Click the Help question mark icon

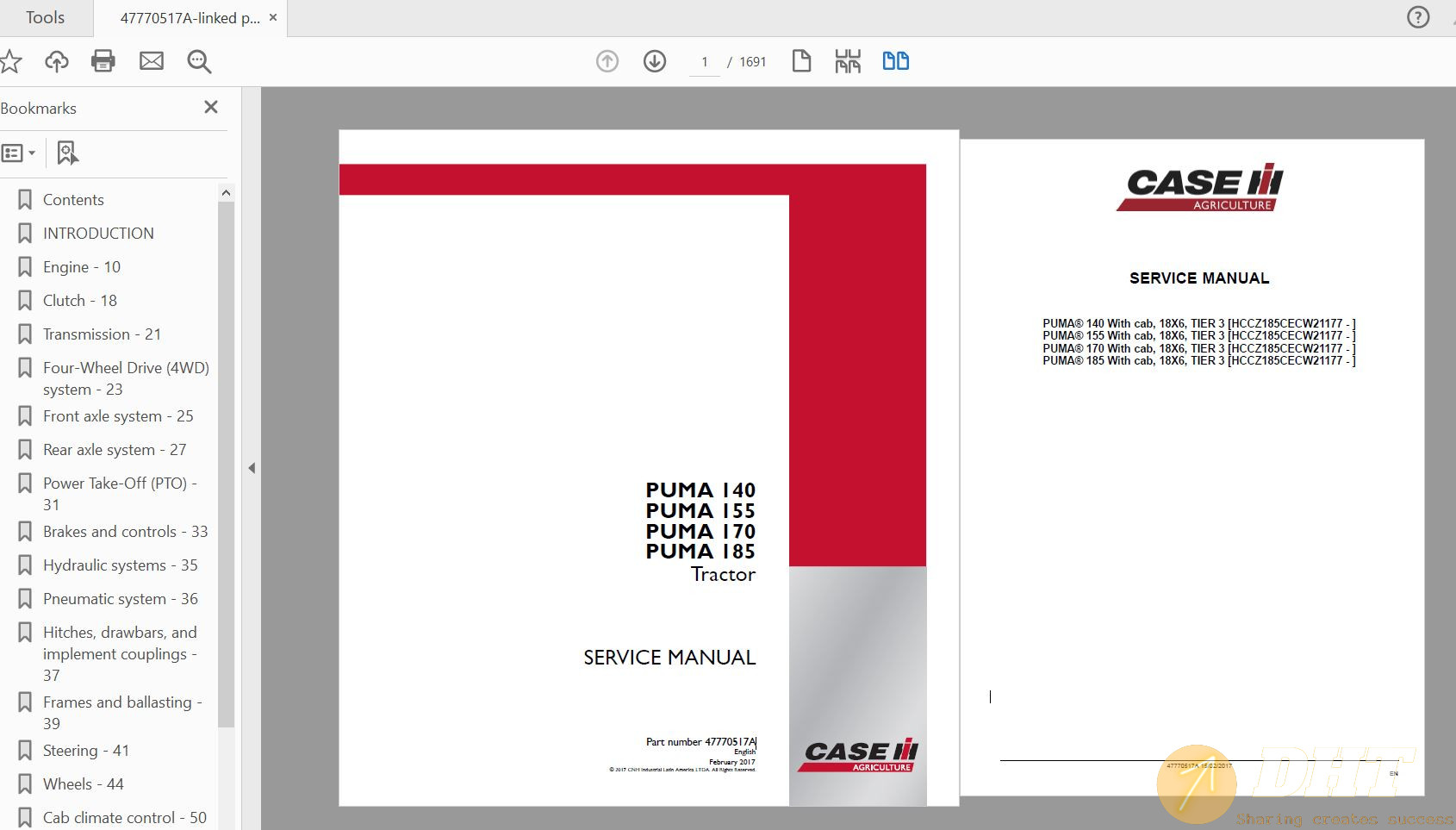click(x=1418, y=17)
